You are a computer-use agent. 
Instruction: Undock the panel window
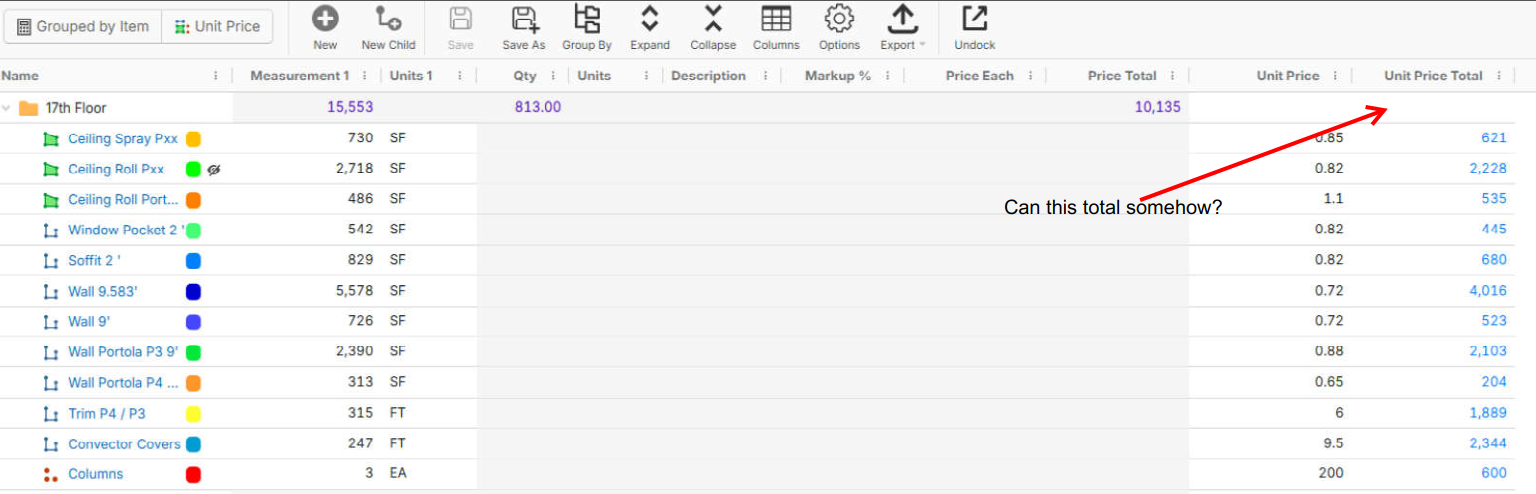974,19
